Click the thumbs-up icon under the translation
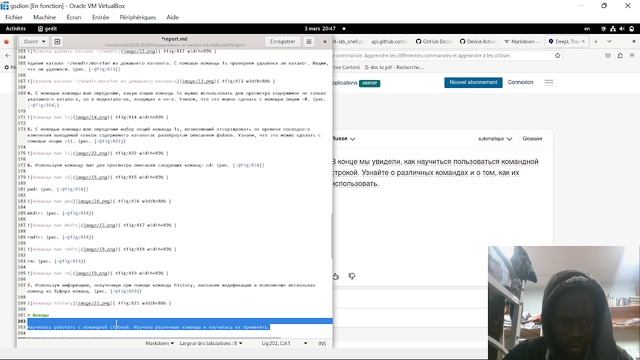This screenshot has width=640, height=360. [336, 276]
